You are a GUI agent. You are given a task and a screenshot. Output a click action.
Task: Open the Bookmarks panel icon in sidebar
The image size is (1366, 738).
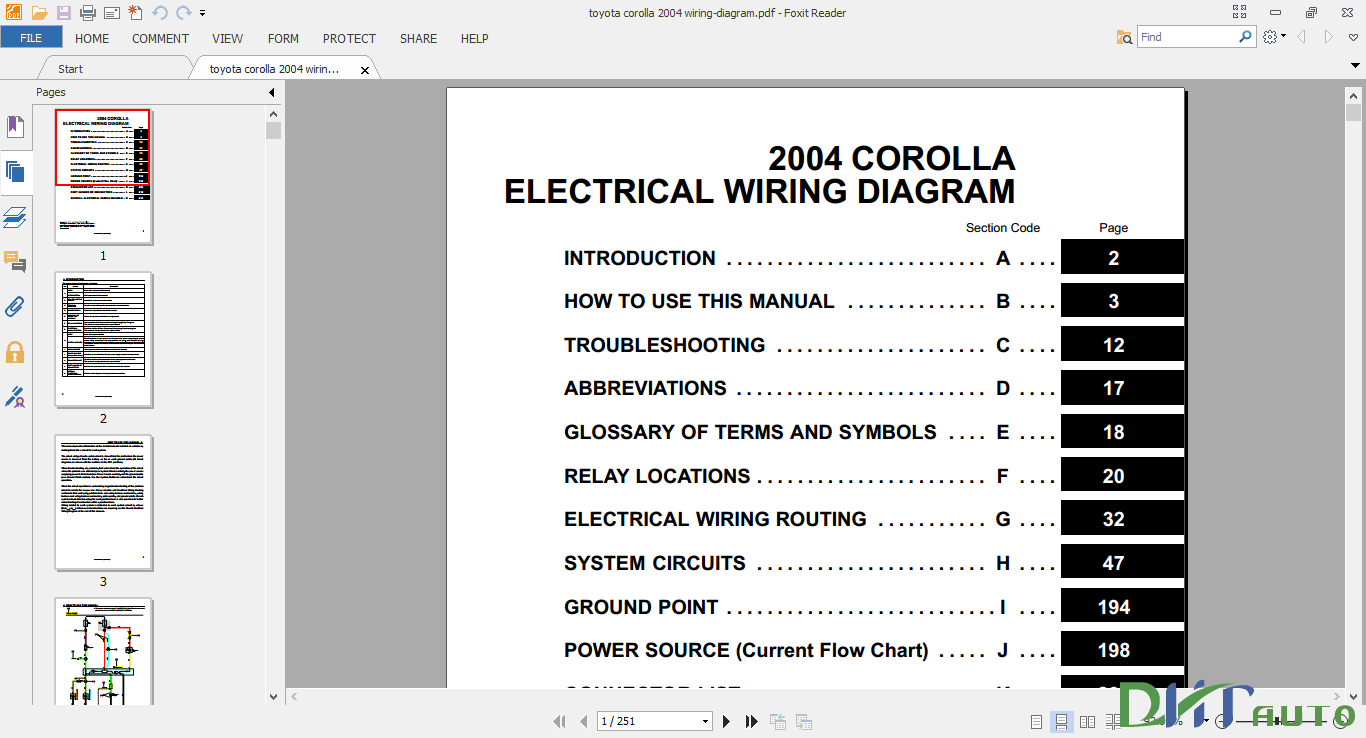(15, 126)
